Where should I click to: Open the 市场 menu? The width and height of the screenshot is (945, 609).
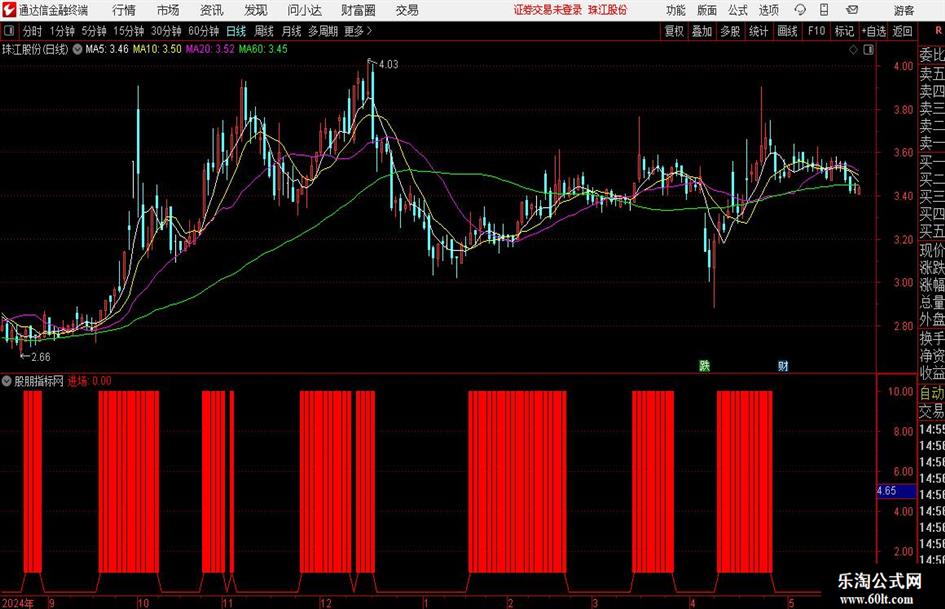point(168,10)
